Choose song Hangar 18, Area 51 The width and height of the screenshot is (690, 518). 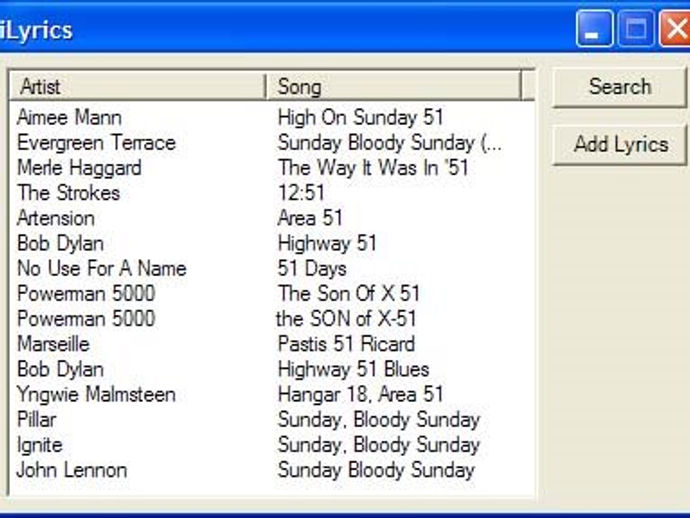coord(360,395)
